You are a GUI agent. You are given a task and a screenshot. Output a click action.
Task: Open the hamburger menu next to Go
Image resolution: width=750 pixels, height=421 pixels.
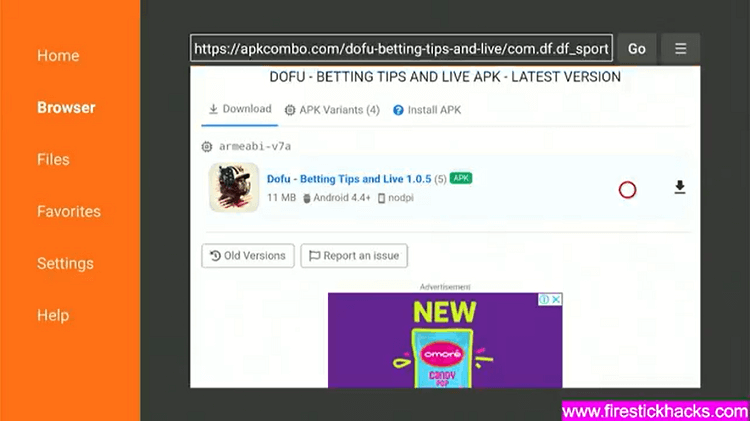pos(680,49)
